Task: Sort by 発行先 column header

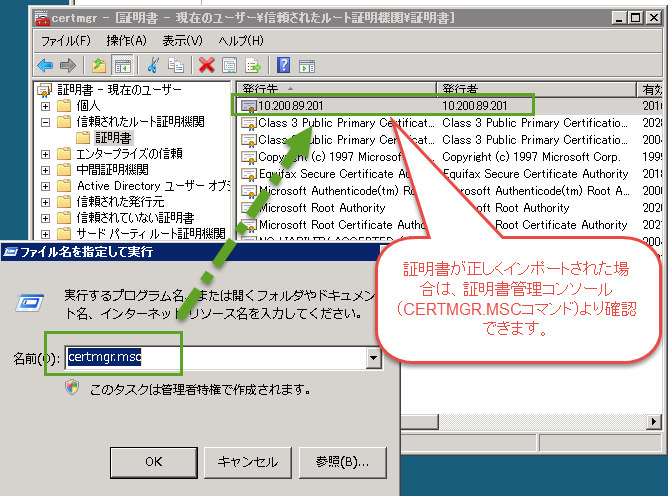Action: point(337,89)
